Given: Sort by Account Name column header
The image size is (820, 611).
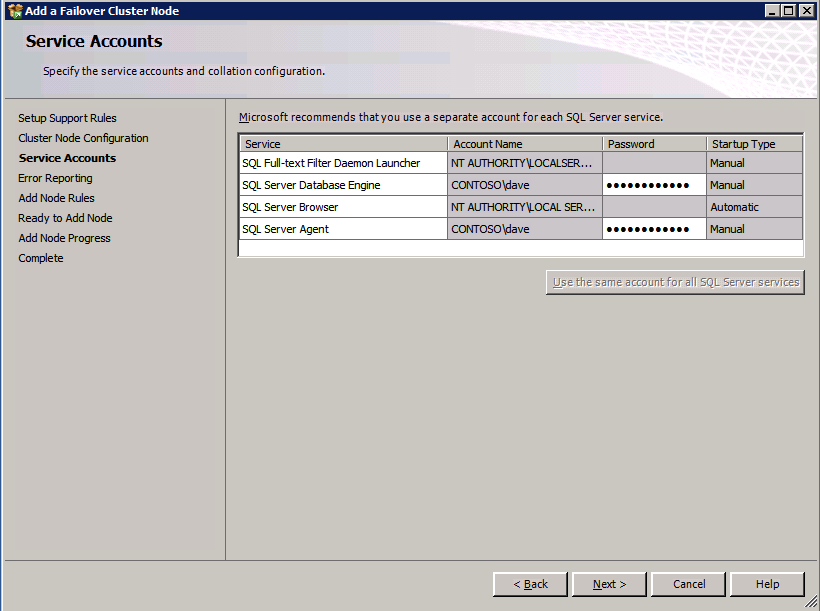Looking at the screenshot, I should 525,144.
